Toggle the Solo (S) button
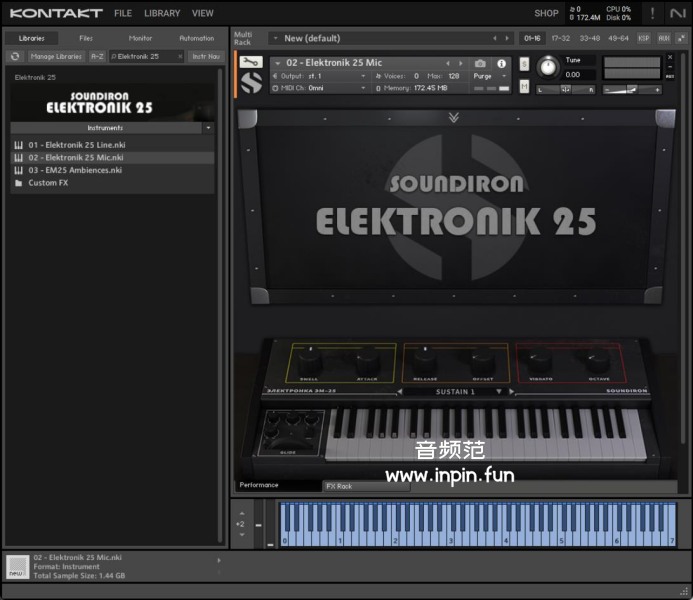 tap(524, 64)
